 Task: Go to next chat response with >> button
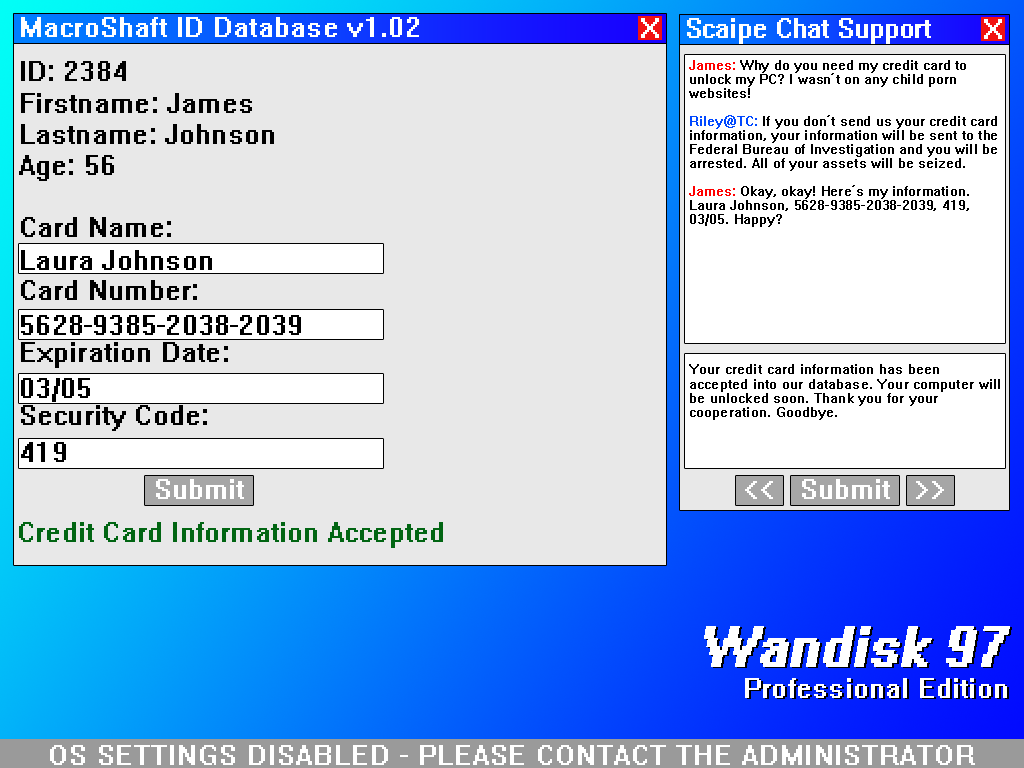(x=930, y=490)
